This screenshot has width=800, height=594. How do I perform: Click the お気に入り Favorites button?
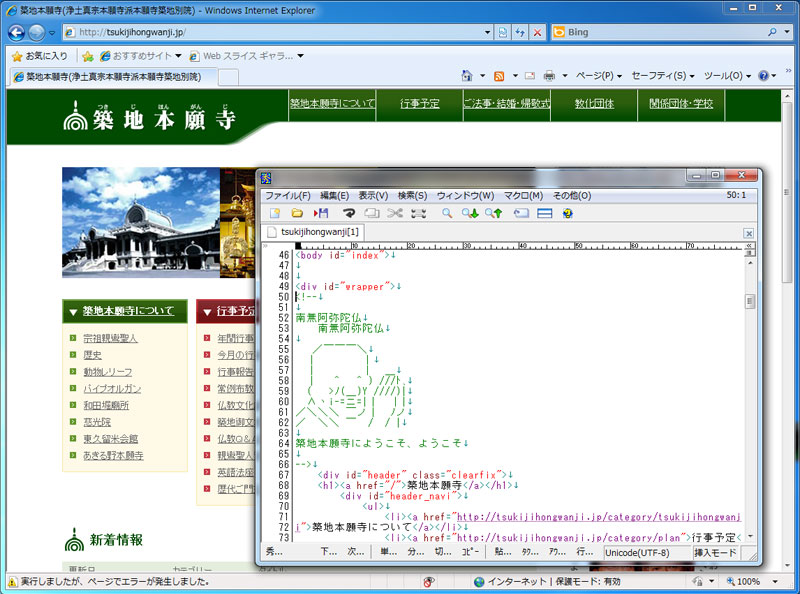pos(40,56)
